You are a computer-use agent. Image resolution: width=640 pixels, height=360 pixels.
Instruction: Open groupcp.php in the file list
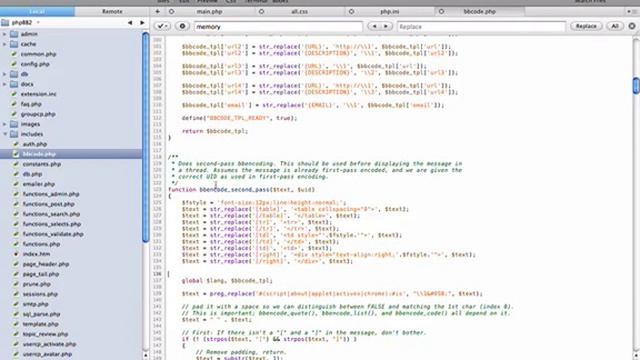coord(38,114)
